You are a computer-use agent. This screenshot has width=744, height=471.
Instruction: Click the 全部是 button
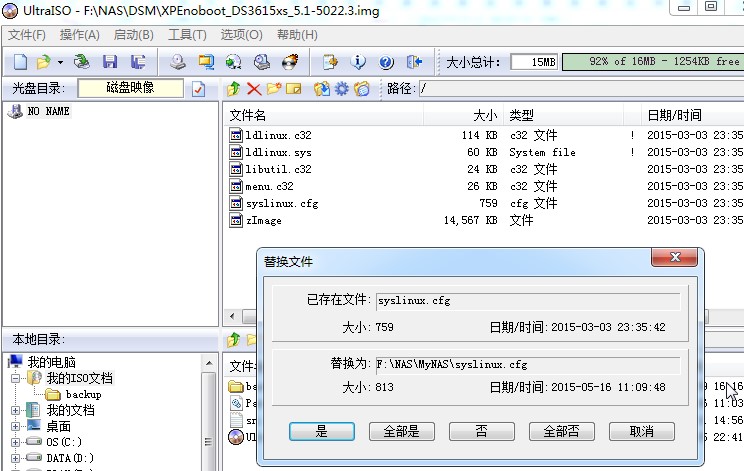tap(401, 431)
